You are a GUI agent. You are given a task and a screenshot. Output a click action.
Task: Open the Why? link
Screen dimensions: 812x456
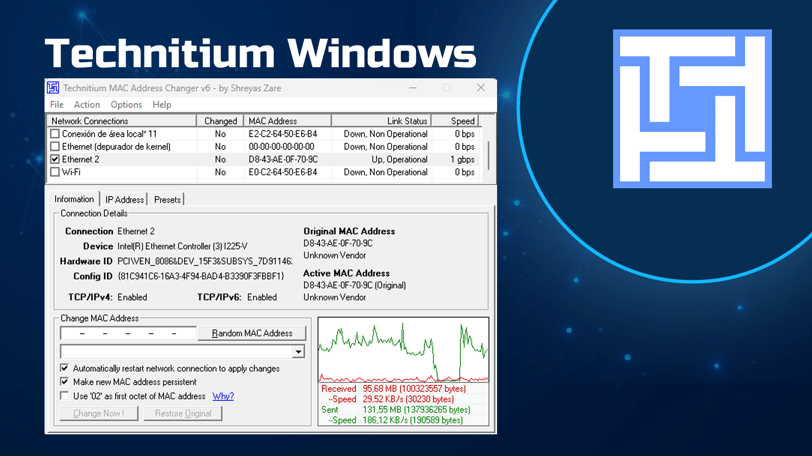click(223, 396)
